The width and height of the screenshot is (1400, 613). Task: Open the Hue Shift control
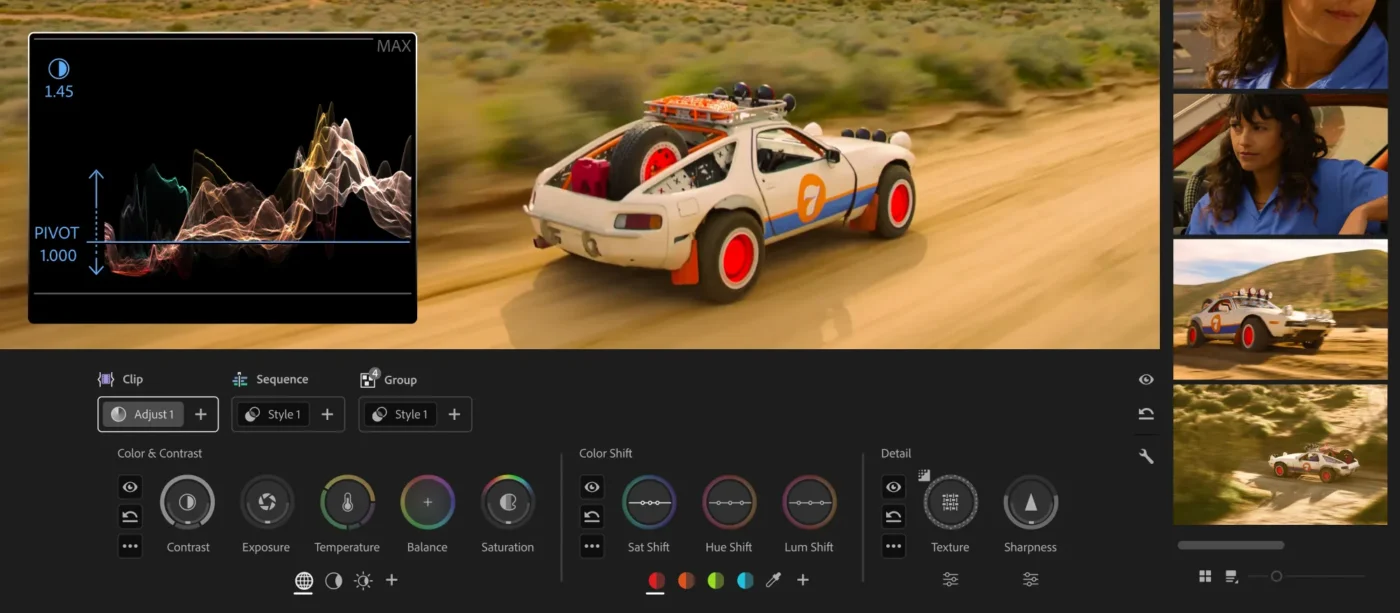point(729,502)
